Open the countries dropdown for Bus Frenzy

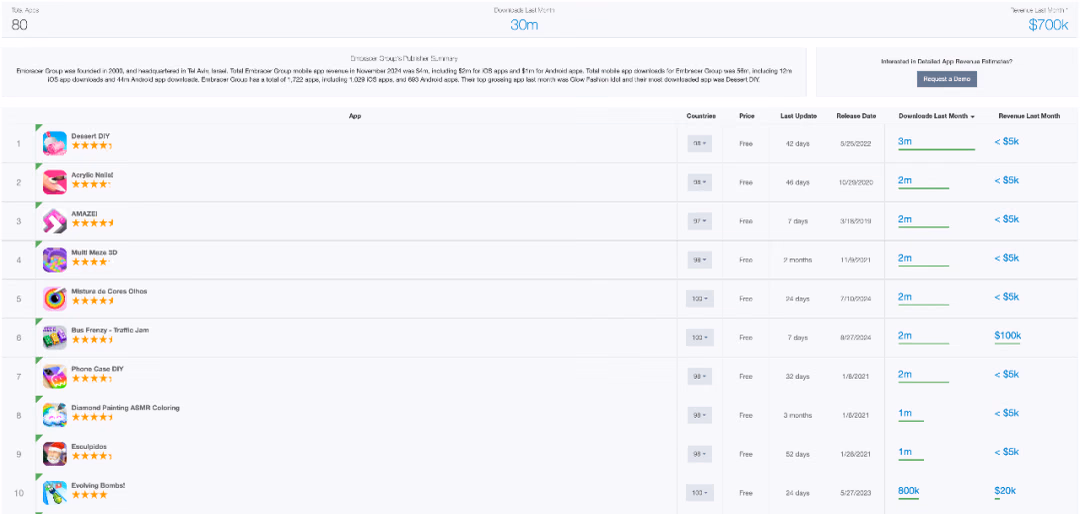700,338
